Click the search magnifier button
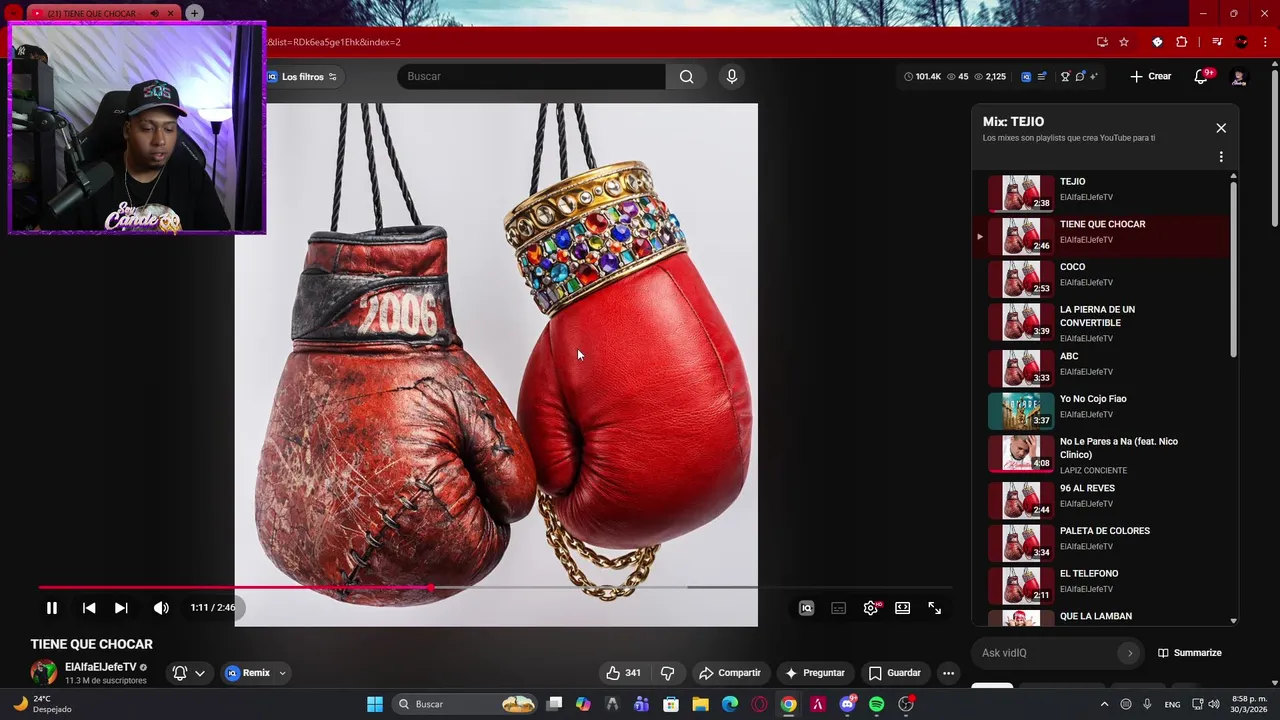1280x720 pixels. coord(686,76)
